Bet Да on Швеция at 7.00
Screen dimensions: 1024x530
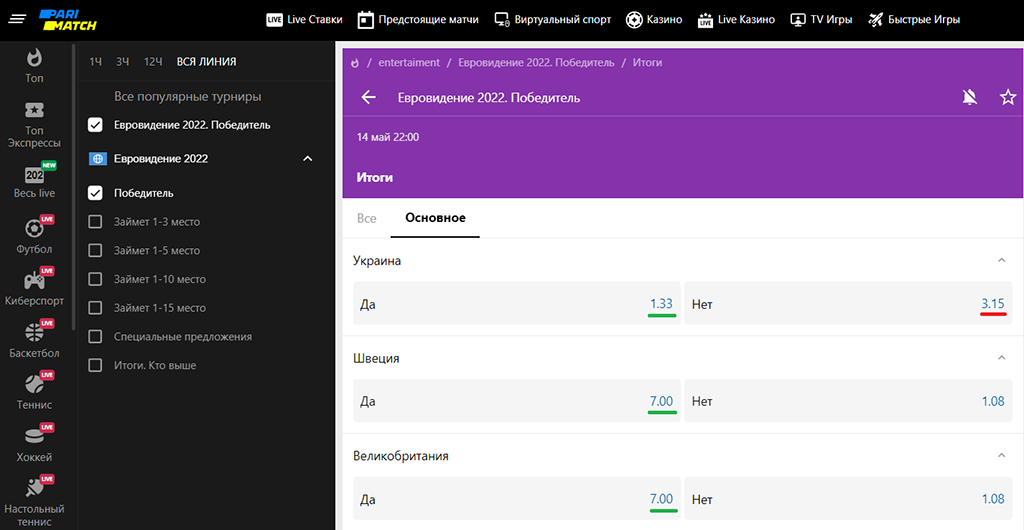click(517, 401)
